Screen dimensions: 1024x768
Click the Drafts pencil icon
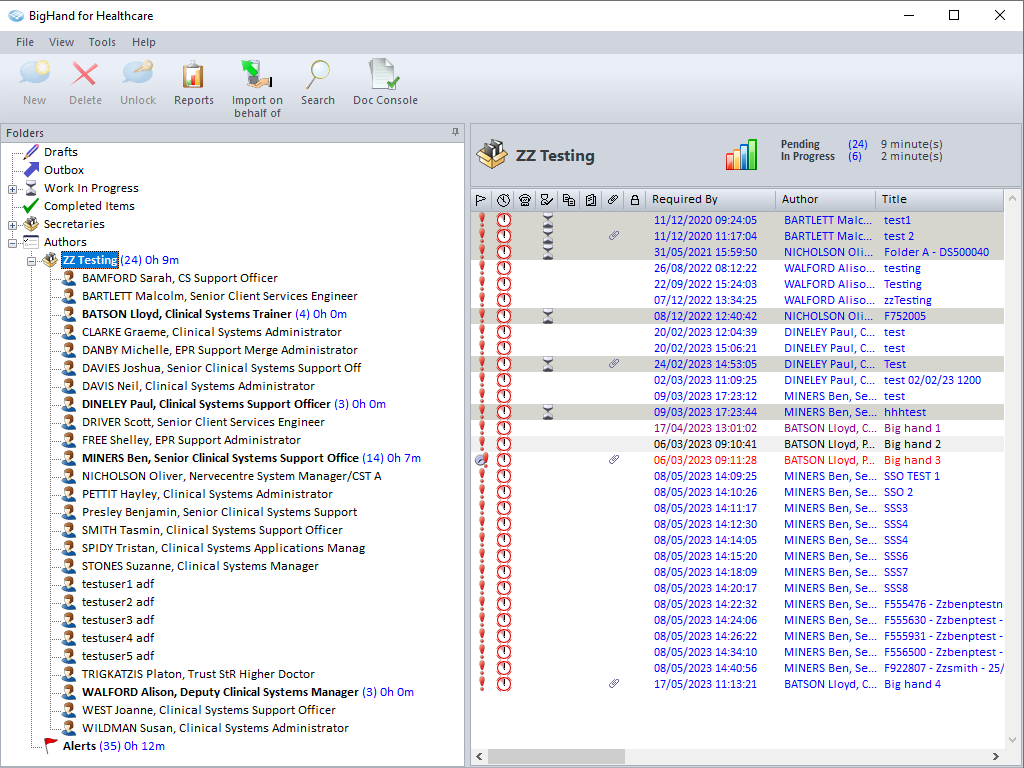(31, 152)
